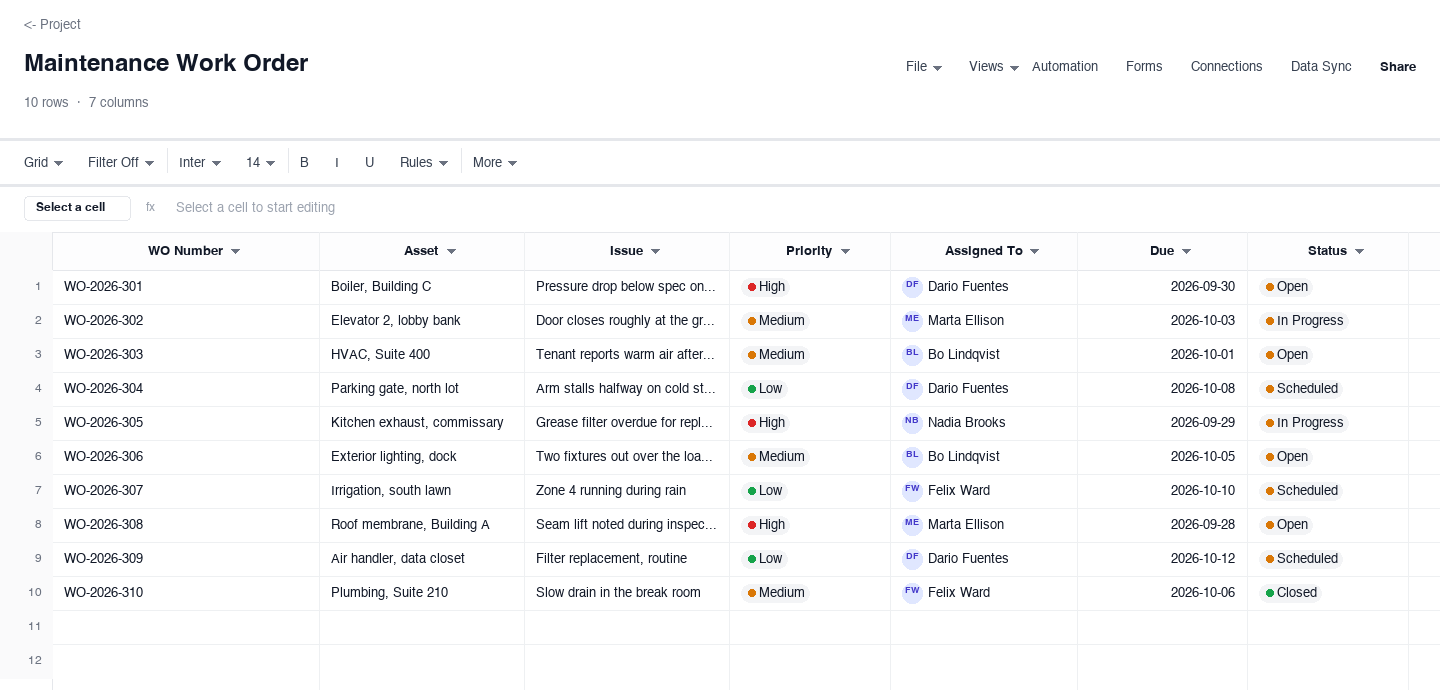
Task: Click the High priority tag for WO-2026-308
Action: 765,525
